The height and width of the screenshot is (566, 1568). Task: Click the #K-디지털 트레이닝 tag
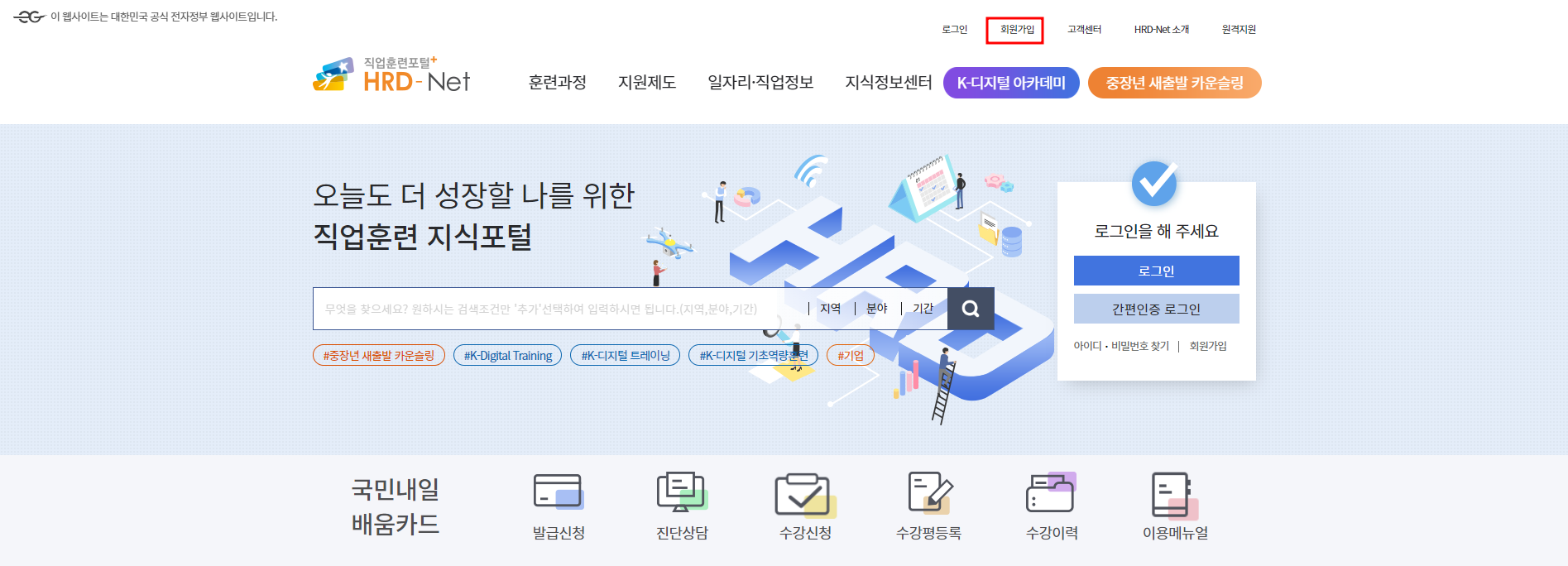[626, 355]
